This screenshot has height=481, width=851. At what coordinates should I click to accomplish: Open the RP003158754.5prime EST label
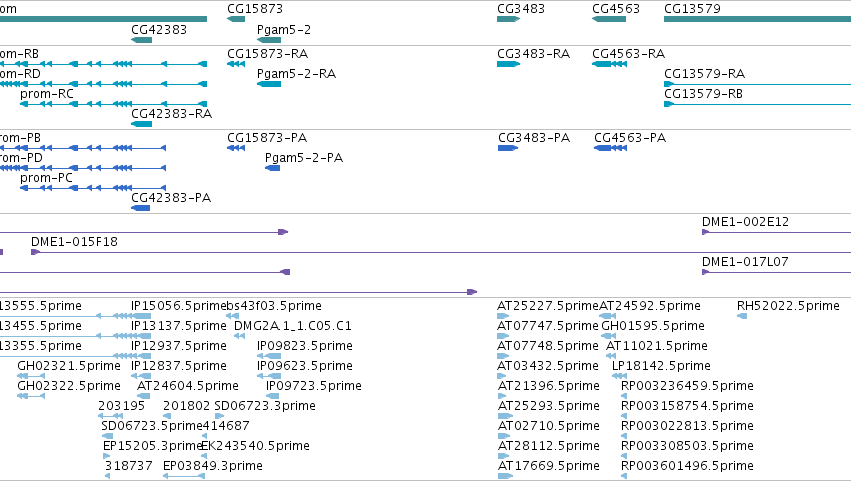coord(687,407)
